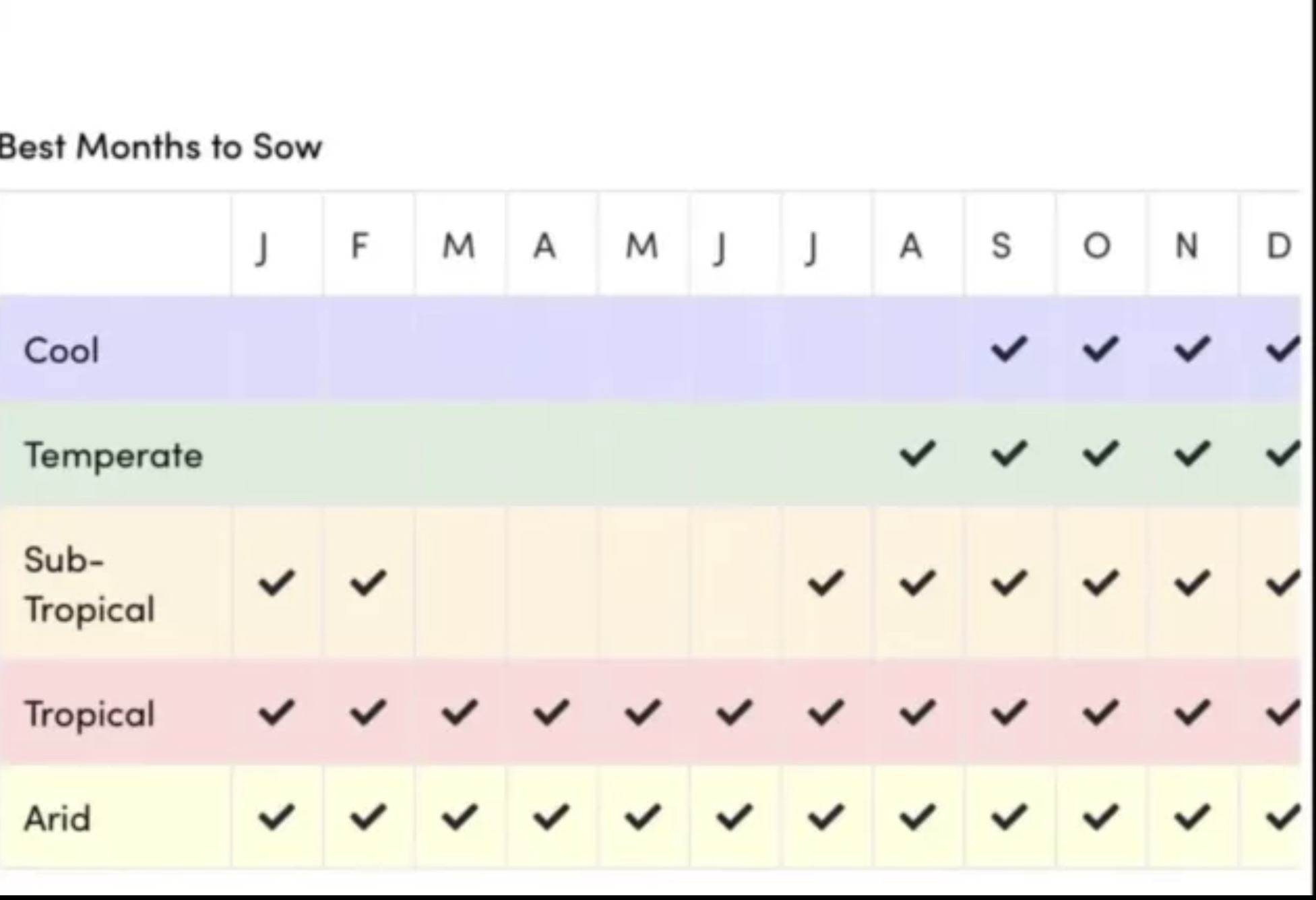1316x900 pixels.
Task: Select the S month column header
Action: [x=1001, y=245]
